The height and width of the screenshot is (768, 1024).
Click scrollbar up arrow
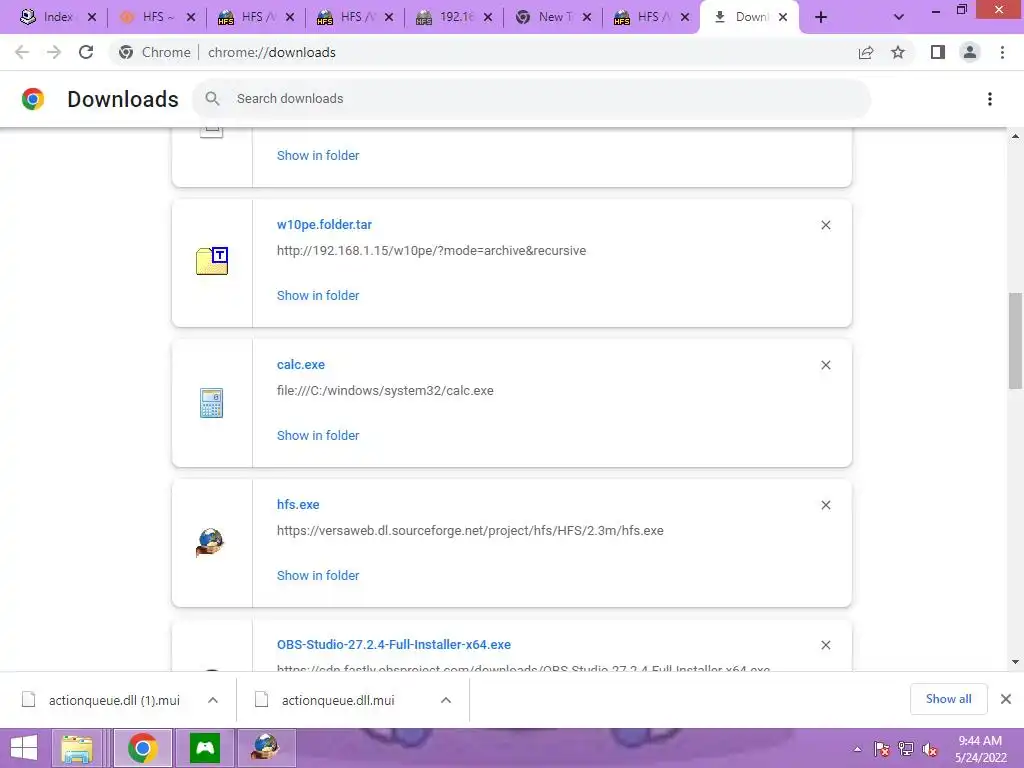pos(1015,136)
